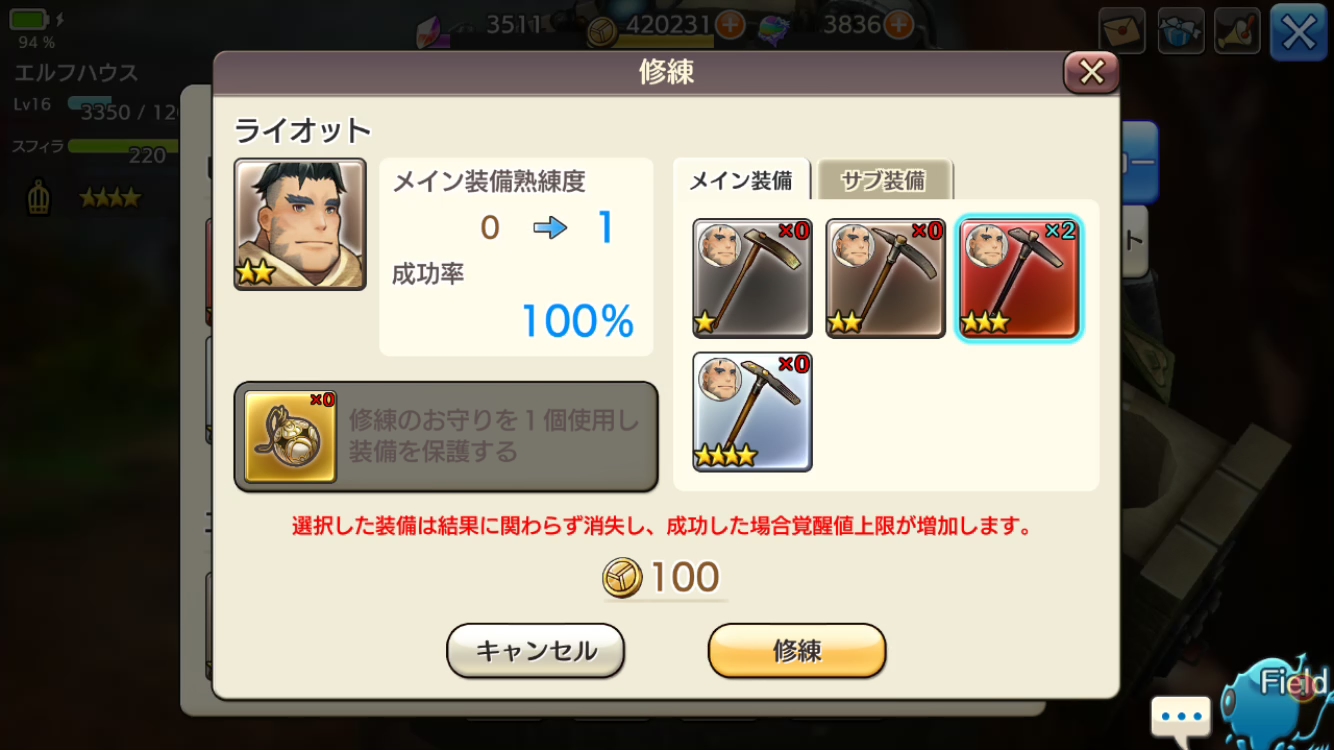Add more gems with plus button
The image size is (1334, 750).
(x=899, y=24)
